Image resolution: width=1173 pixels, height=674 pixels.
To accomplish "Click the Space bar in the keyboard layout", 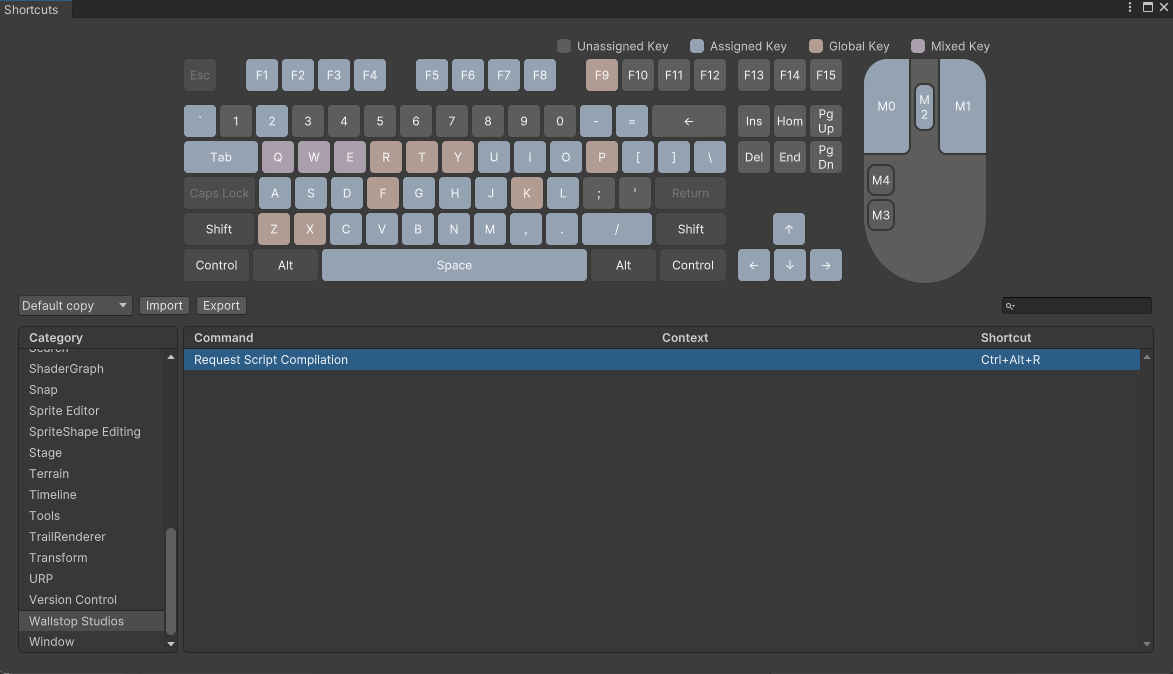I will pos(454,265).
